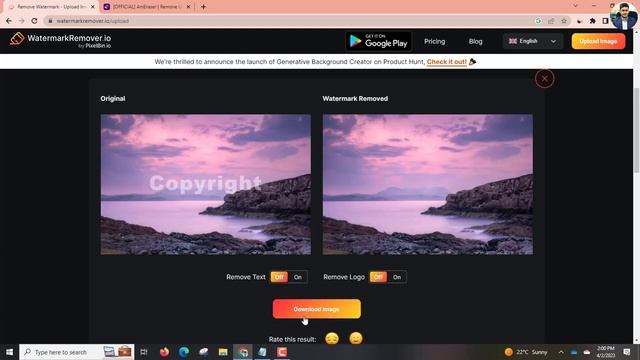Open the browser side panel icon
This screenshot has width=640, height=360.
[605, 21]
